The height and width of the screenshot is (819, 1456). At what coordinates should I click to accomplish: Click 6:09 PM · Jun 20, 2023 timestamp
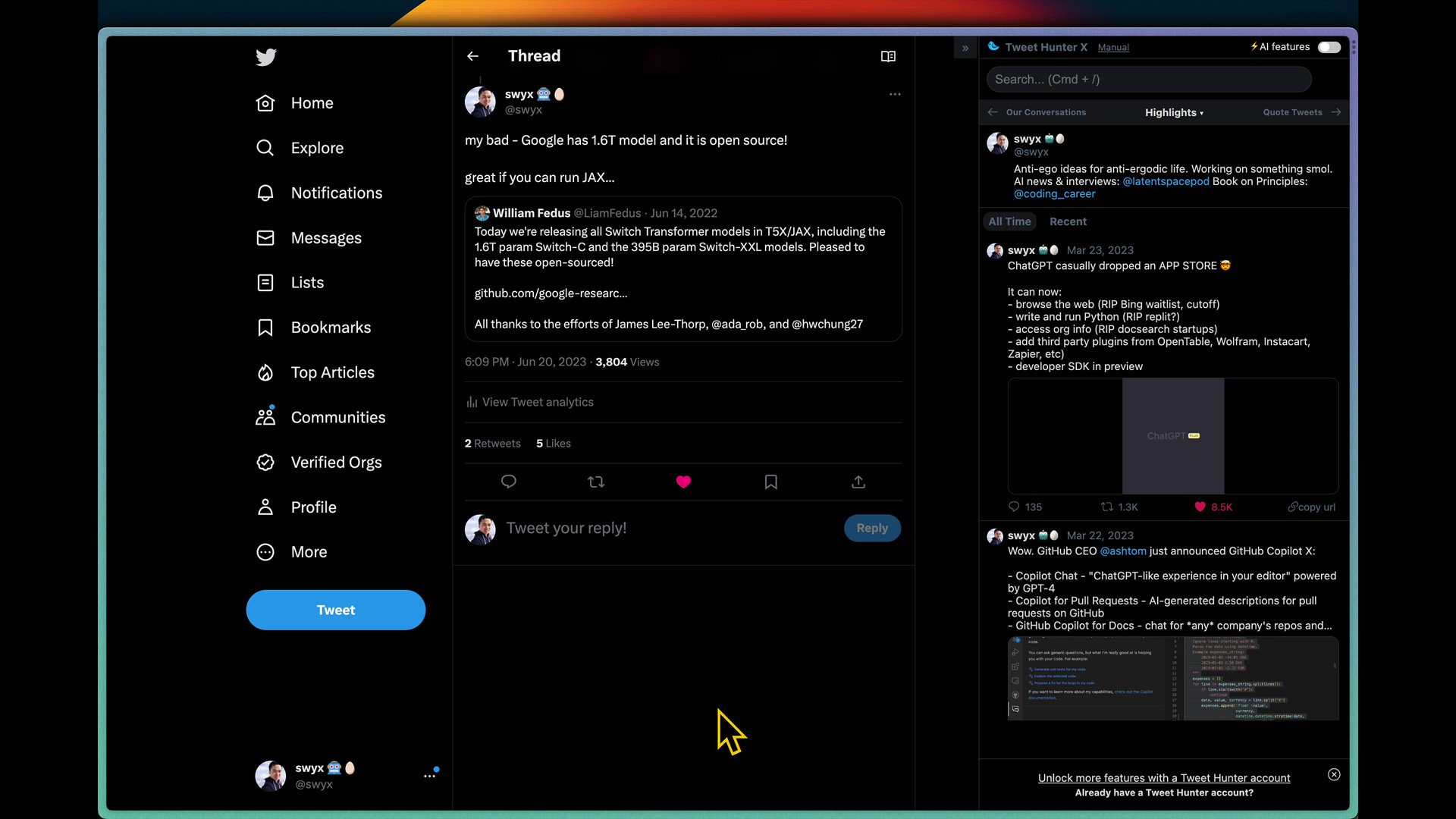(x=526, y=362)
